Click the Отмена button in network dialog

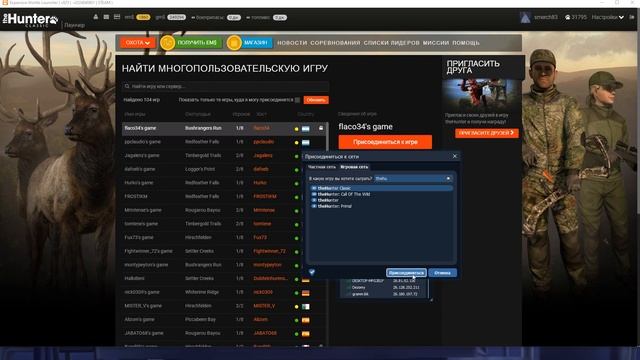(442, 273)
